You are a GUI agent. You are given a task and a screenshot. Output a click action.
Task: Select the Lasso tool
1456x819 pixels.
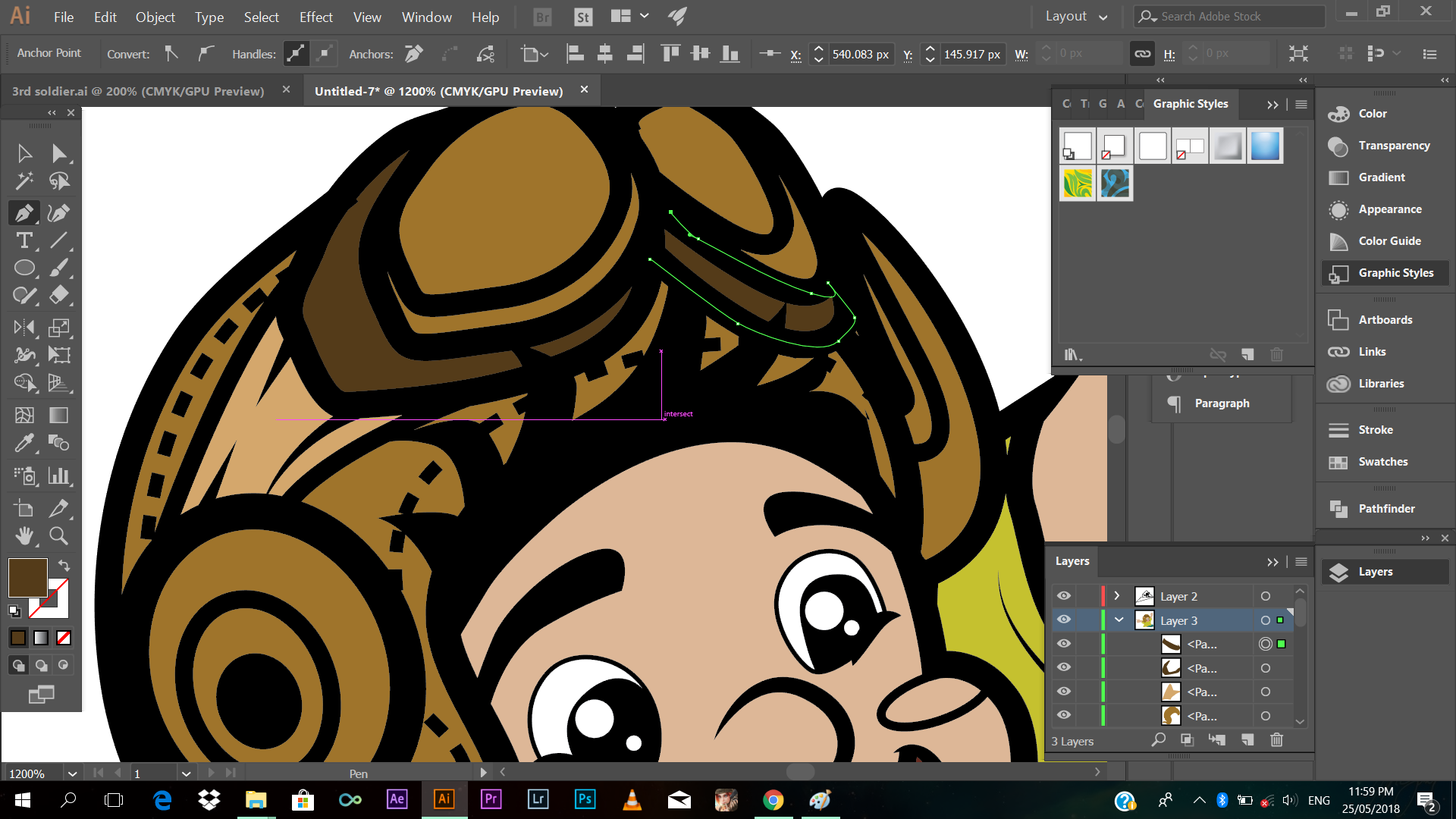(x=59, y=181)
